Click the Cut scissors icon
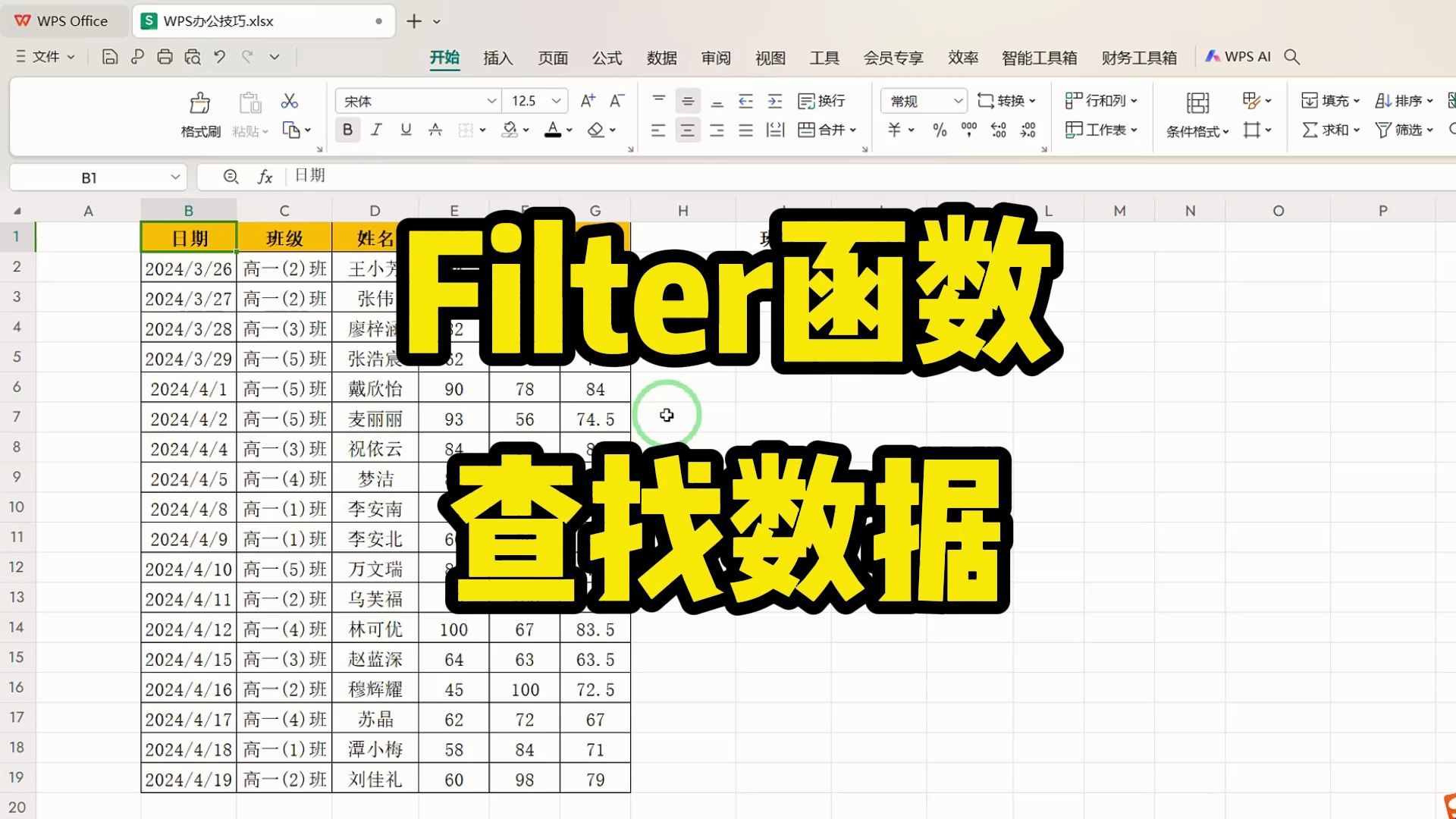Viewport: 1456px width, 819px height. 289,99
